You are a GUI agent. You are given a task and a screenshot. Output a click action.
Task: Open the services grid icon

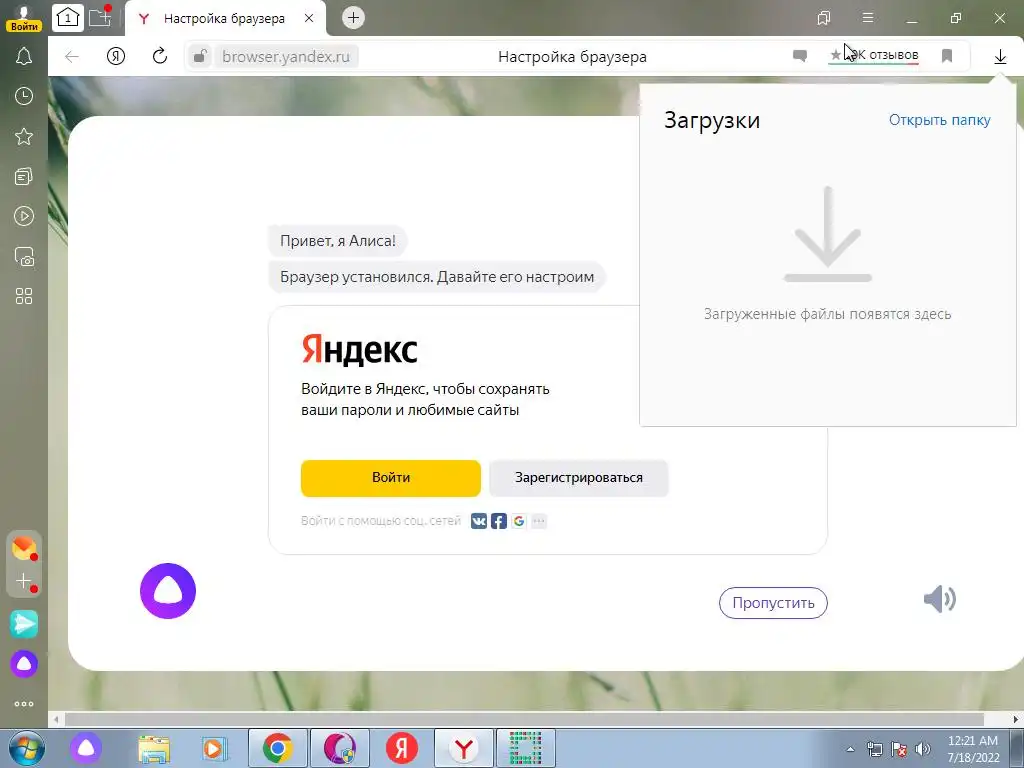24,296
